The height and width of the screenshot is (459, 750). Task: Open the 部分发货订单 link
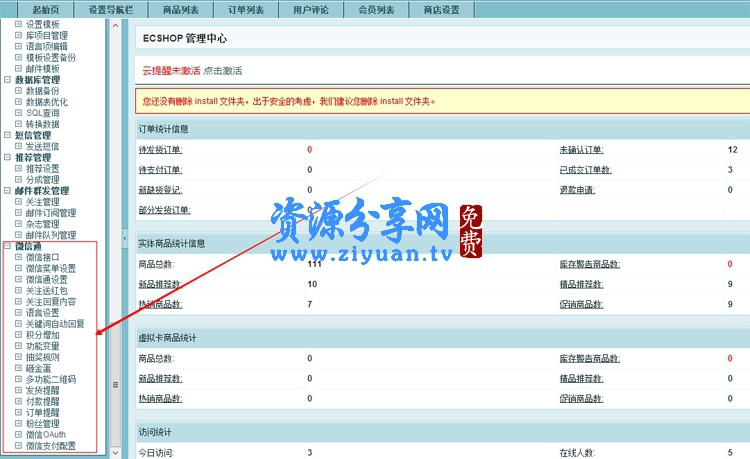165,210
